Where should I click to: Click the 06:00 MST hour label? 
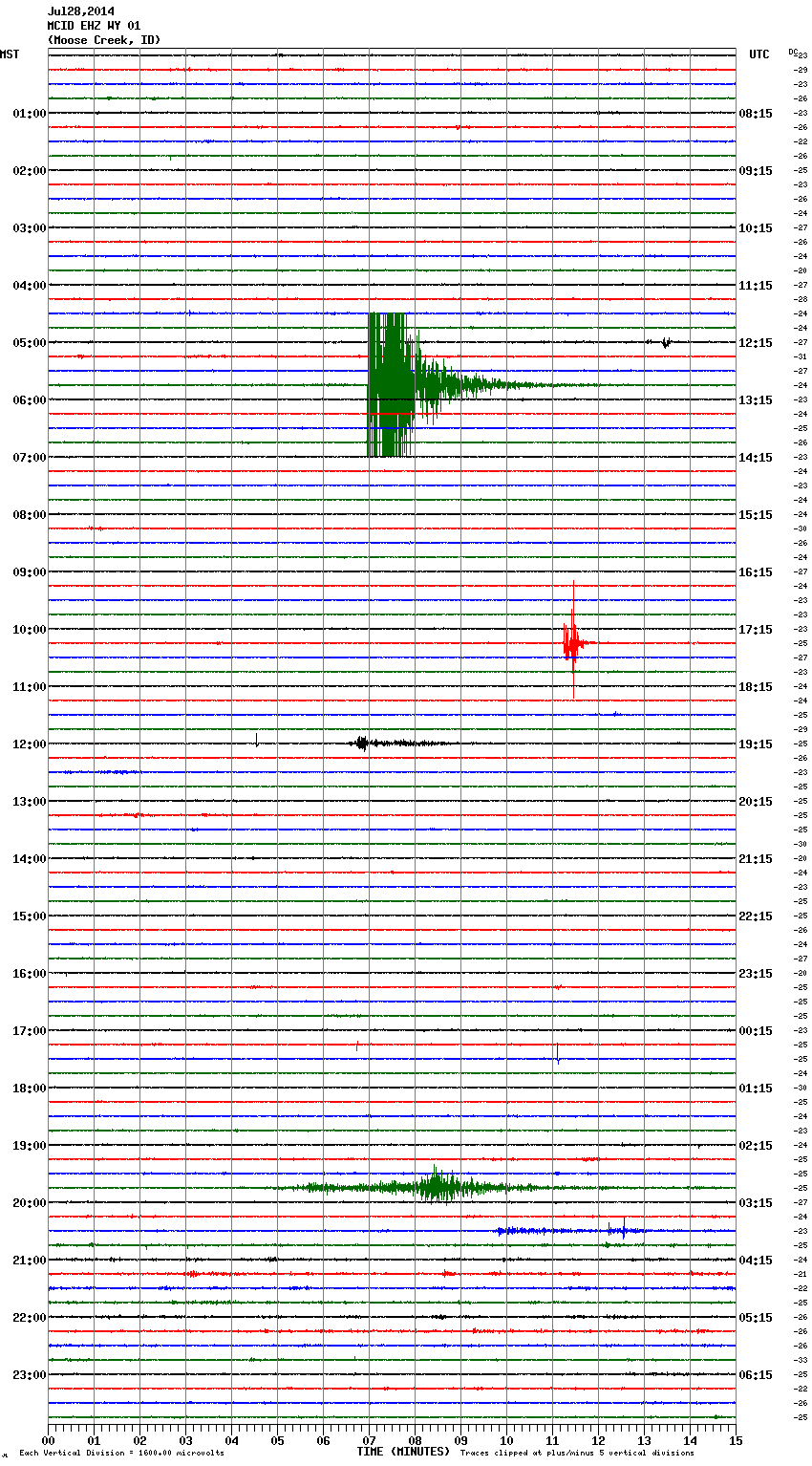click(x=30, y=400)
